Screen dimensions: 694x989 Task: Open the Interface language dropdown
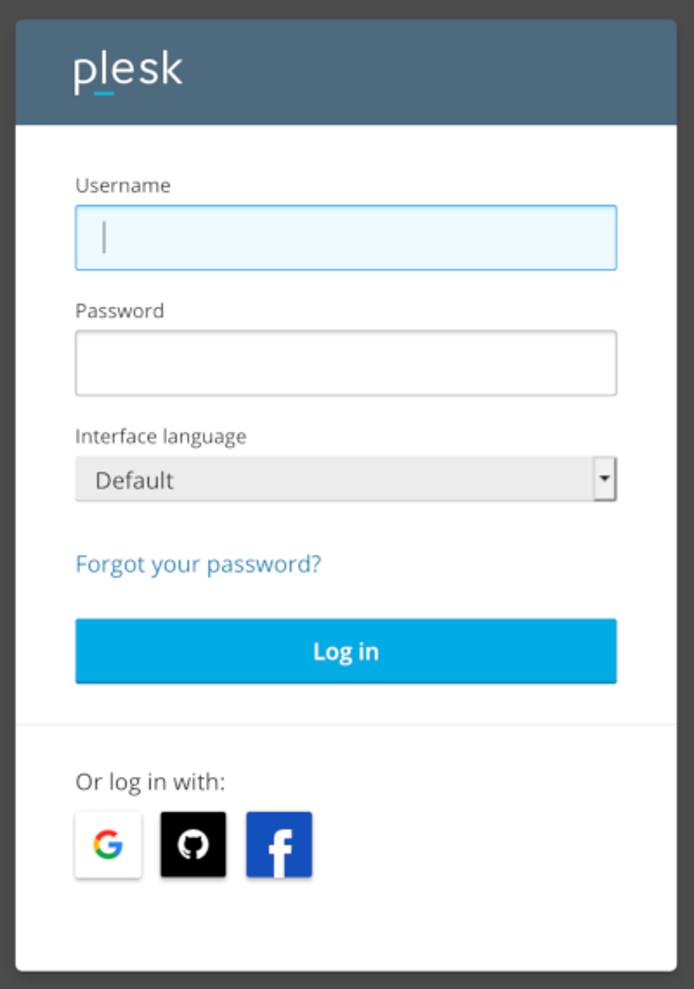345,480
